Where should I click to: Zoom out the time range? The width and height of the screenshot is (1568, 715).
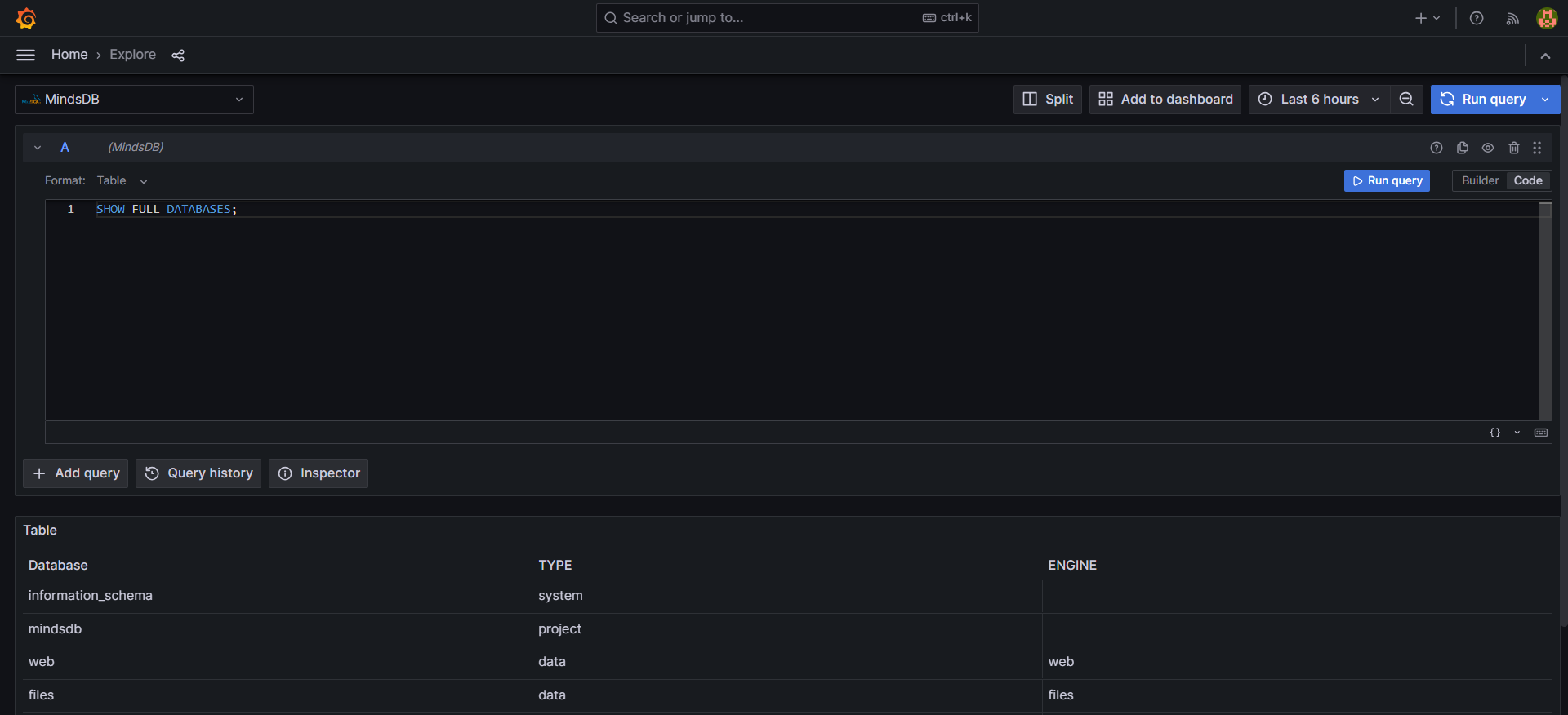point(1406,100)
